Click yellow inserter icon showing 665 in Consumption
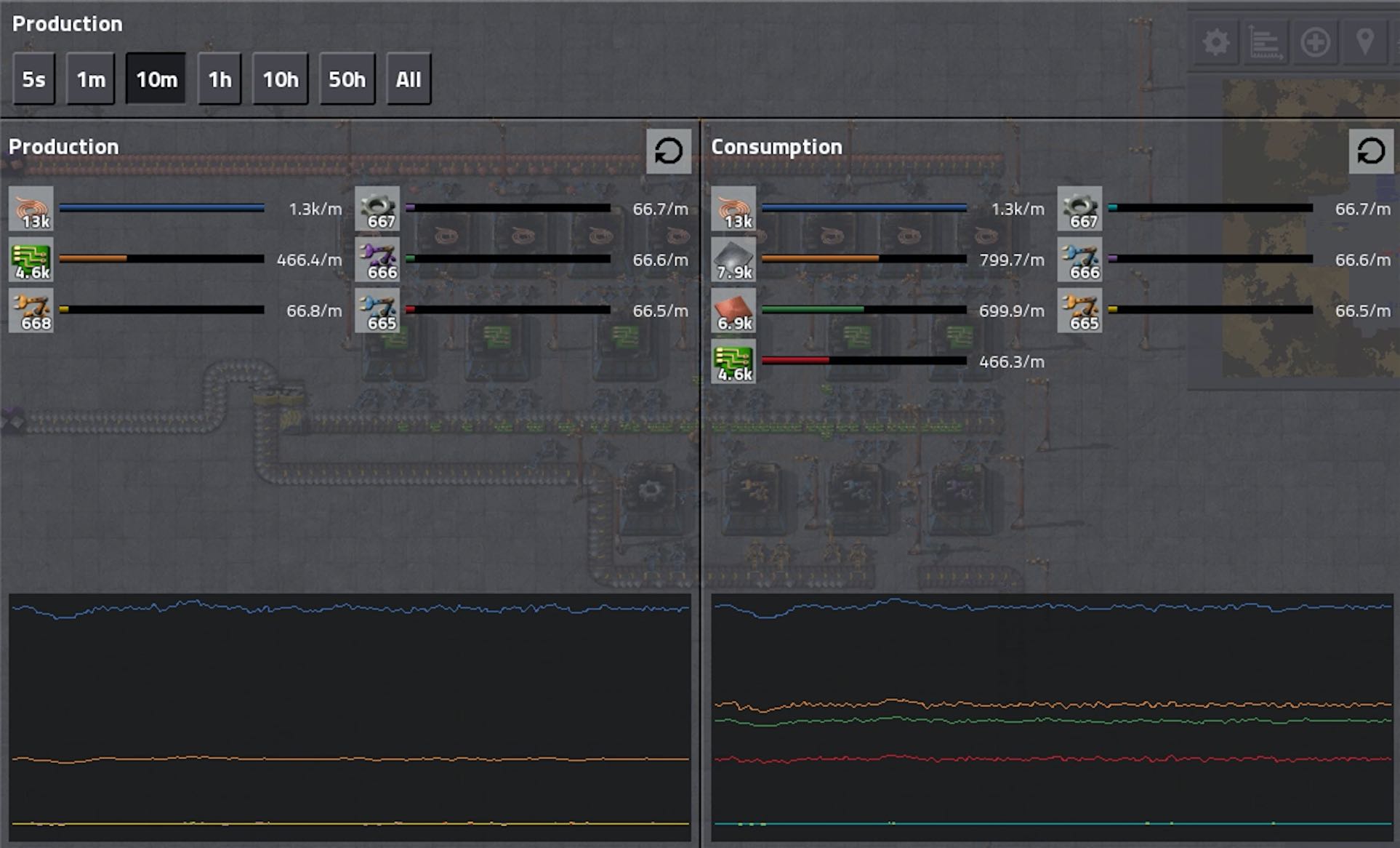Viewport: 1400px width, 848px height. coord(1079,311)
